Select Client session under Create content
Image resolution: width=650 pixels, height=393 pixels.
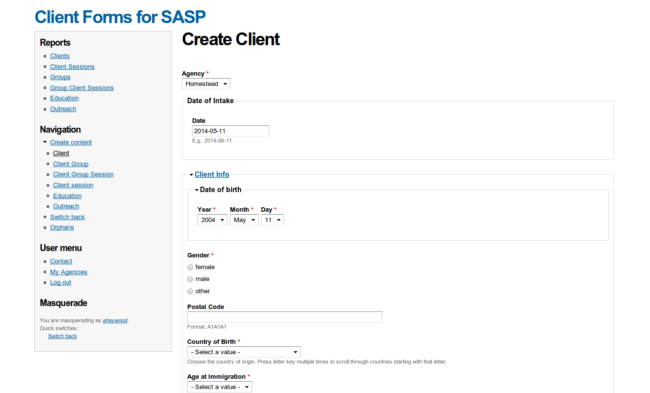coord(73,185)
